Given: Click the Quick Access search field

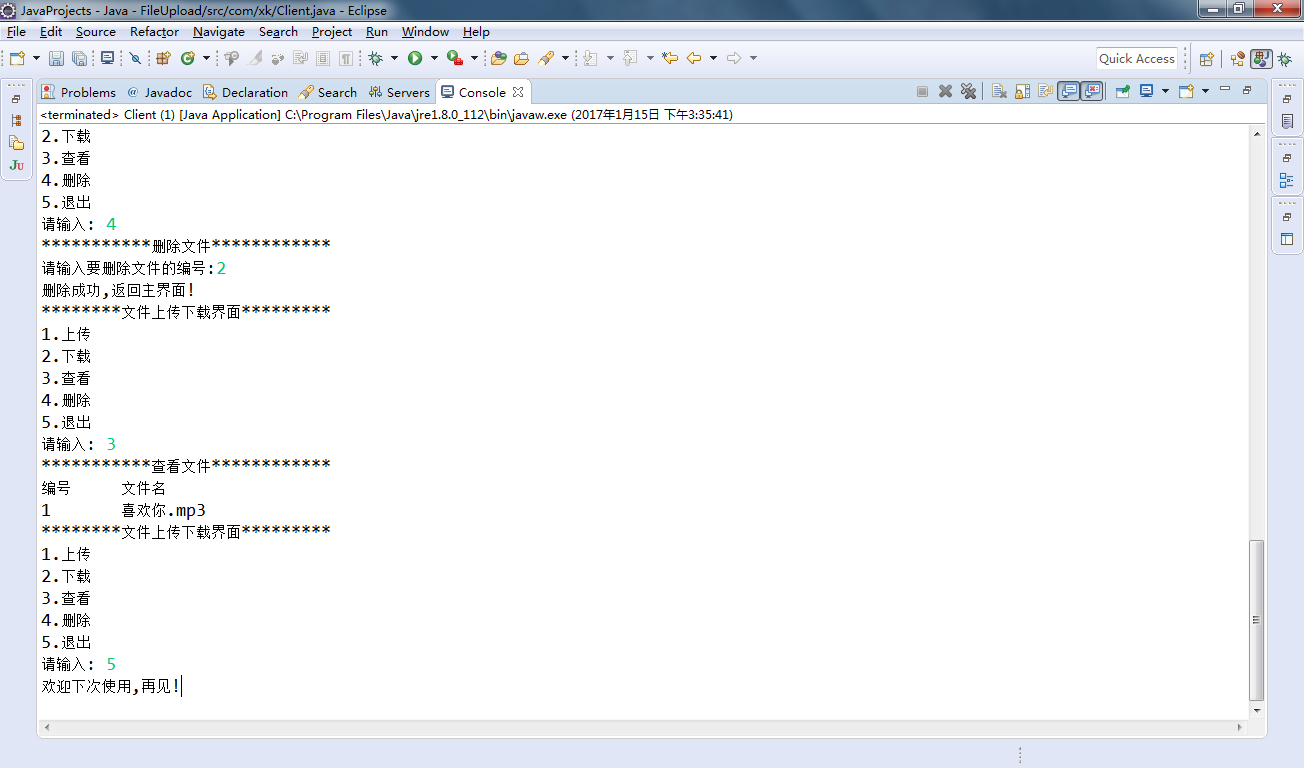Looking at the screenshot, I should coord(1137,58).
